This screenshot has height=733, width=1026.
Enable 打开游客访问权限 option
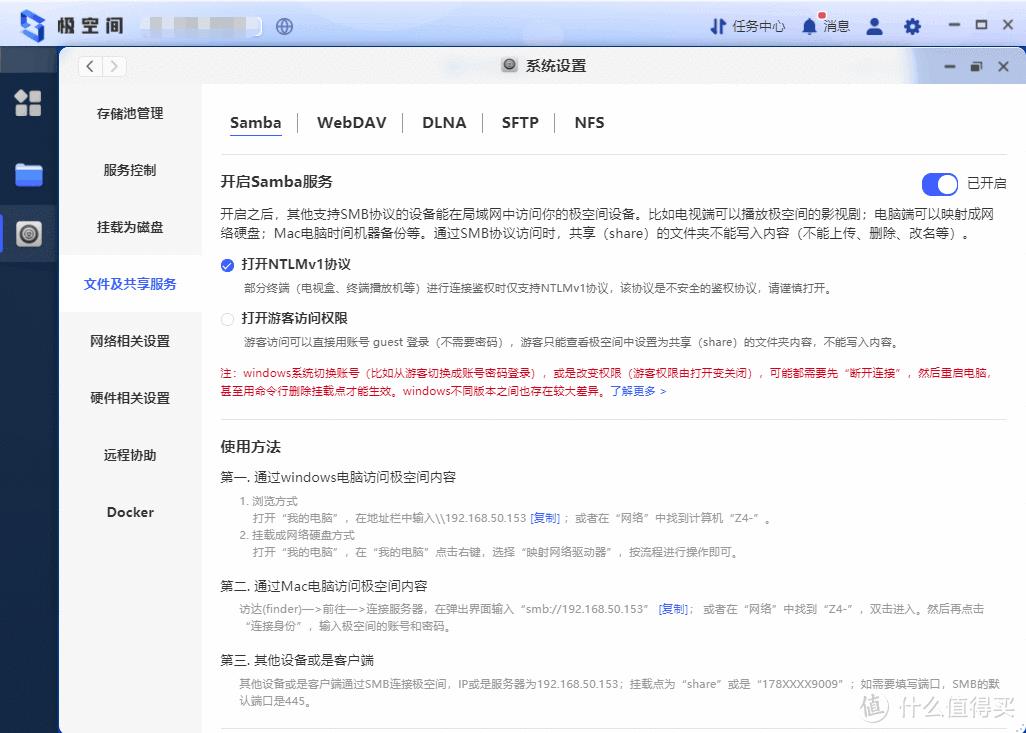coord(227,319)
